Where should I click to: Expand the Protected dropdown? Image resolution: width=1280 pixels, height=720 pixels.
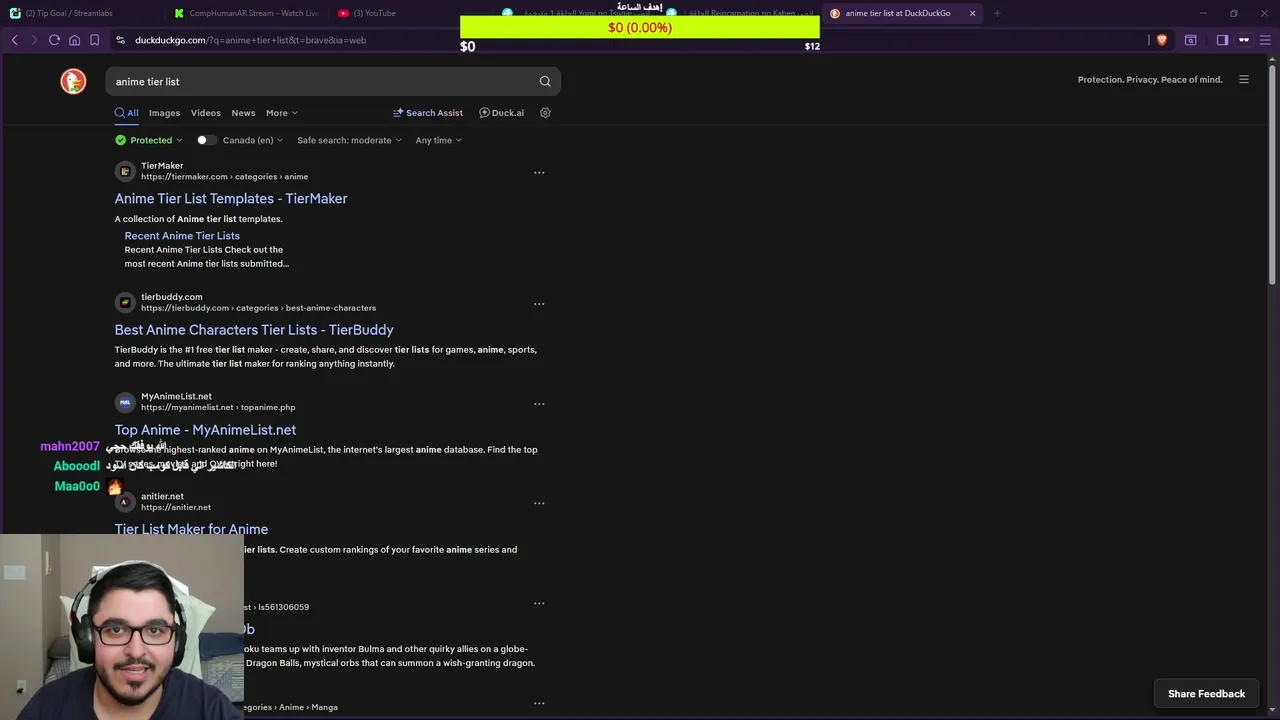point(149,140)
